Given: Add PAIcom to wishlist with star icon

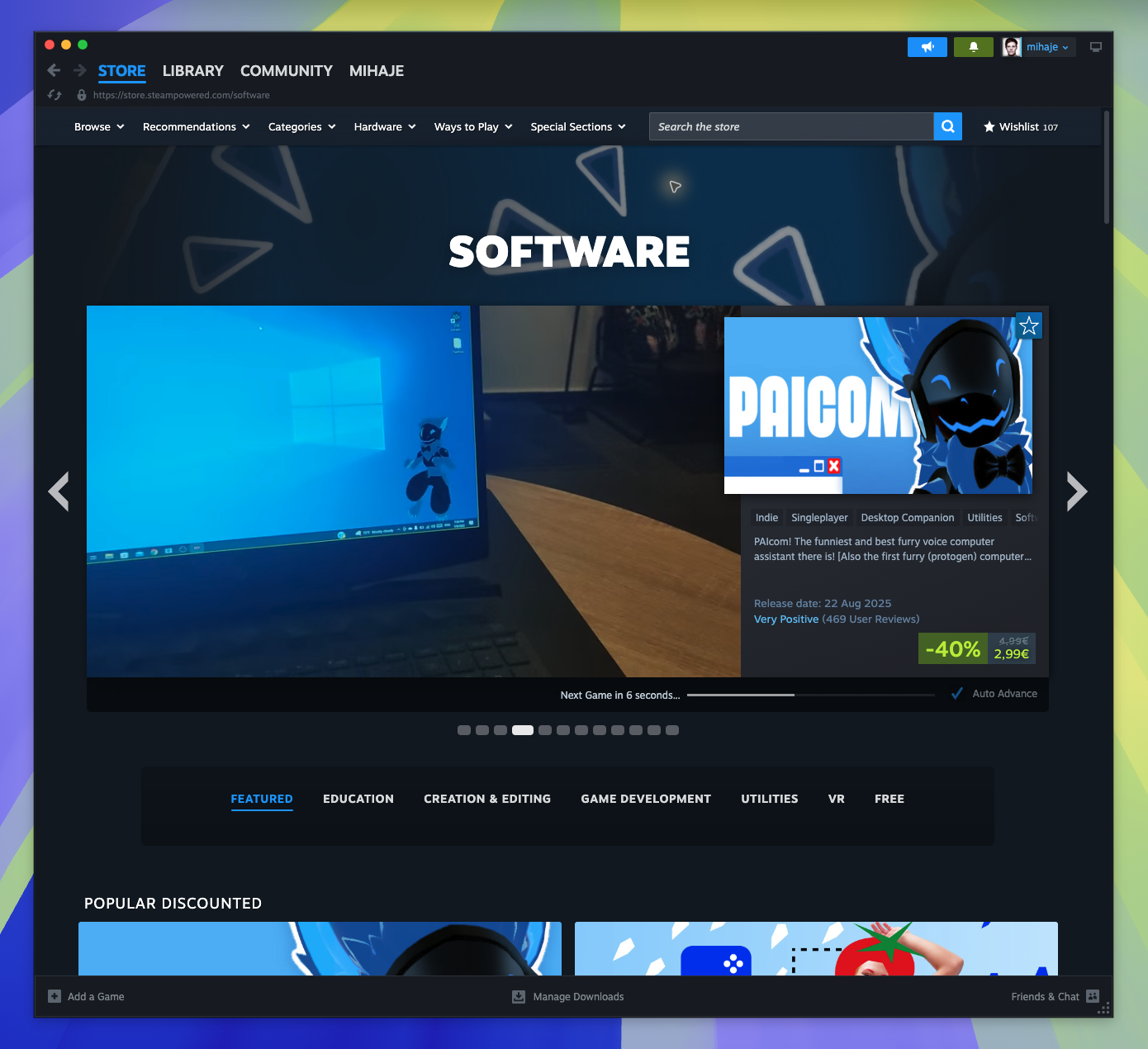Looking at the screenshot, I should pos(1029,325).
